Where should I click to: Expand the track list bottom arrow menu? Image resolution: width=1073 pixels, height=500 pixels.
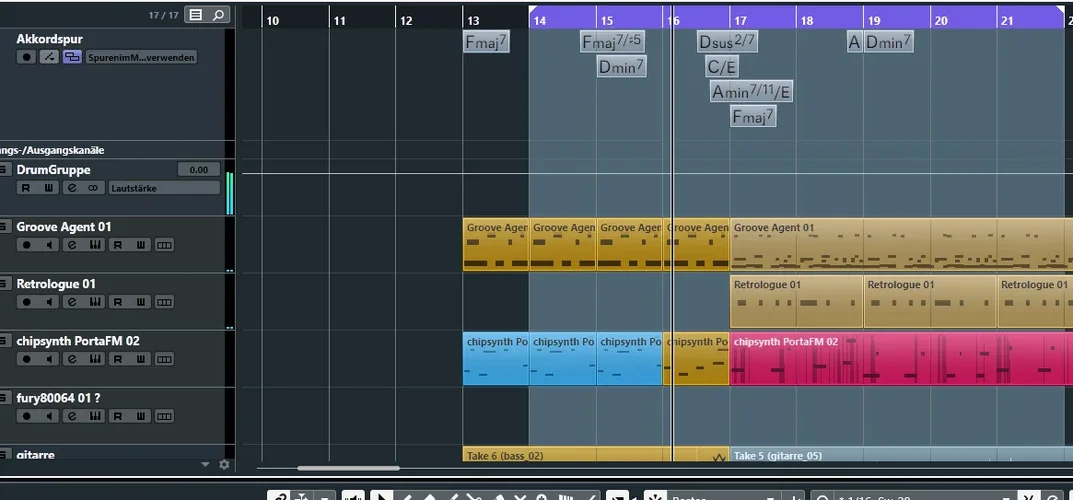point(206,464)
